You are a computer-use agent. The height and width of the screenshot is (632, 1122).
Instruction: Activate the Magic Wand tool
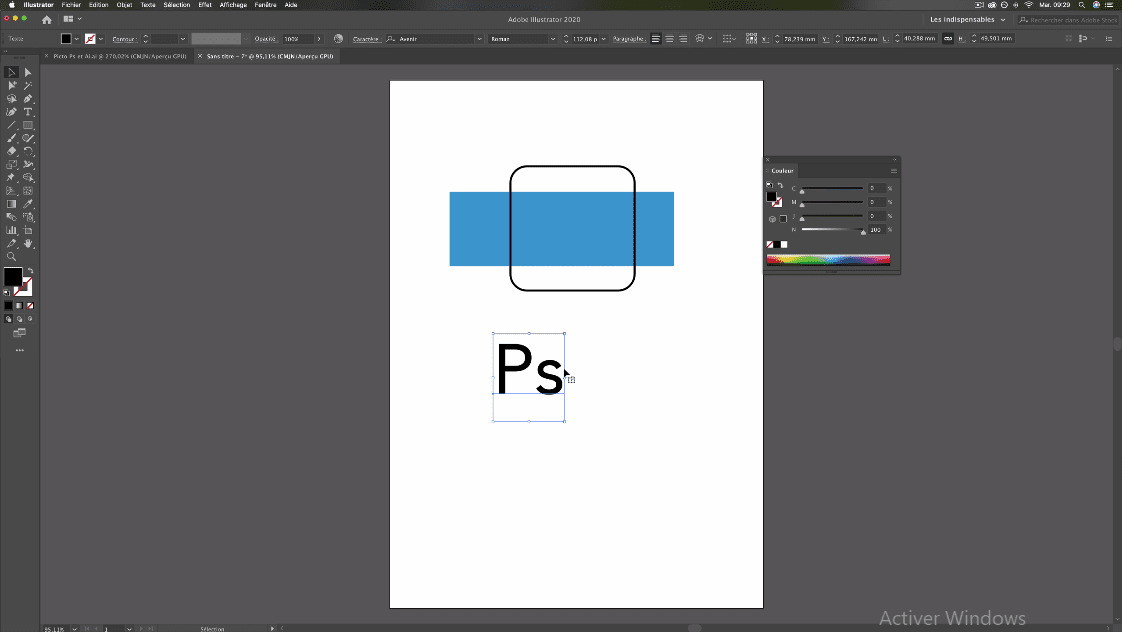29,86
